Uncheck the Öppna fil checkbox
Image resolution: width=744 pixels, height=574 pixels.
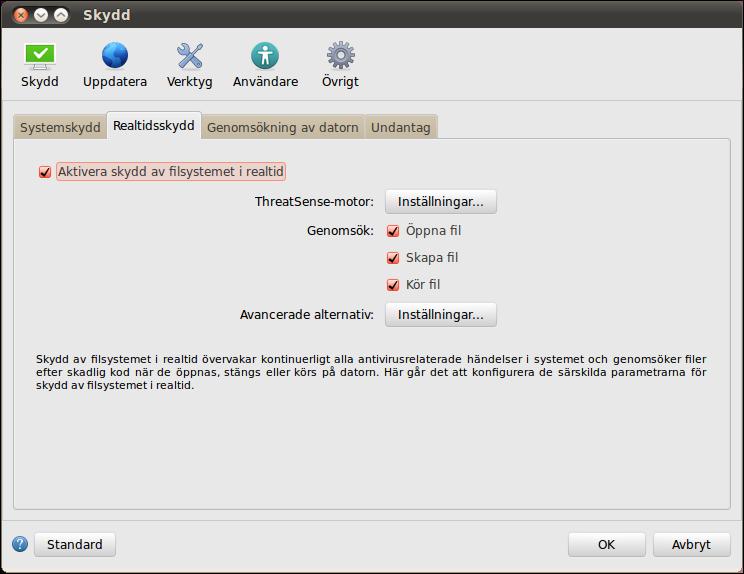point(393,231)
